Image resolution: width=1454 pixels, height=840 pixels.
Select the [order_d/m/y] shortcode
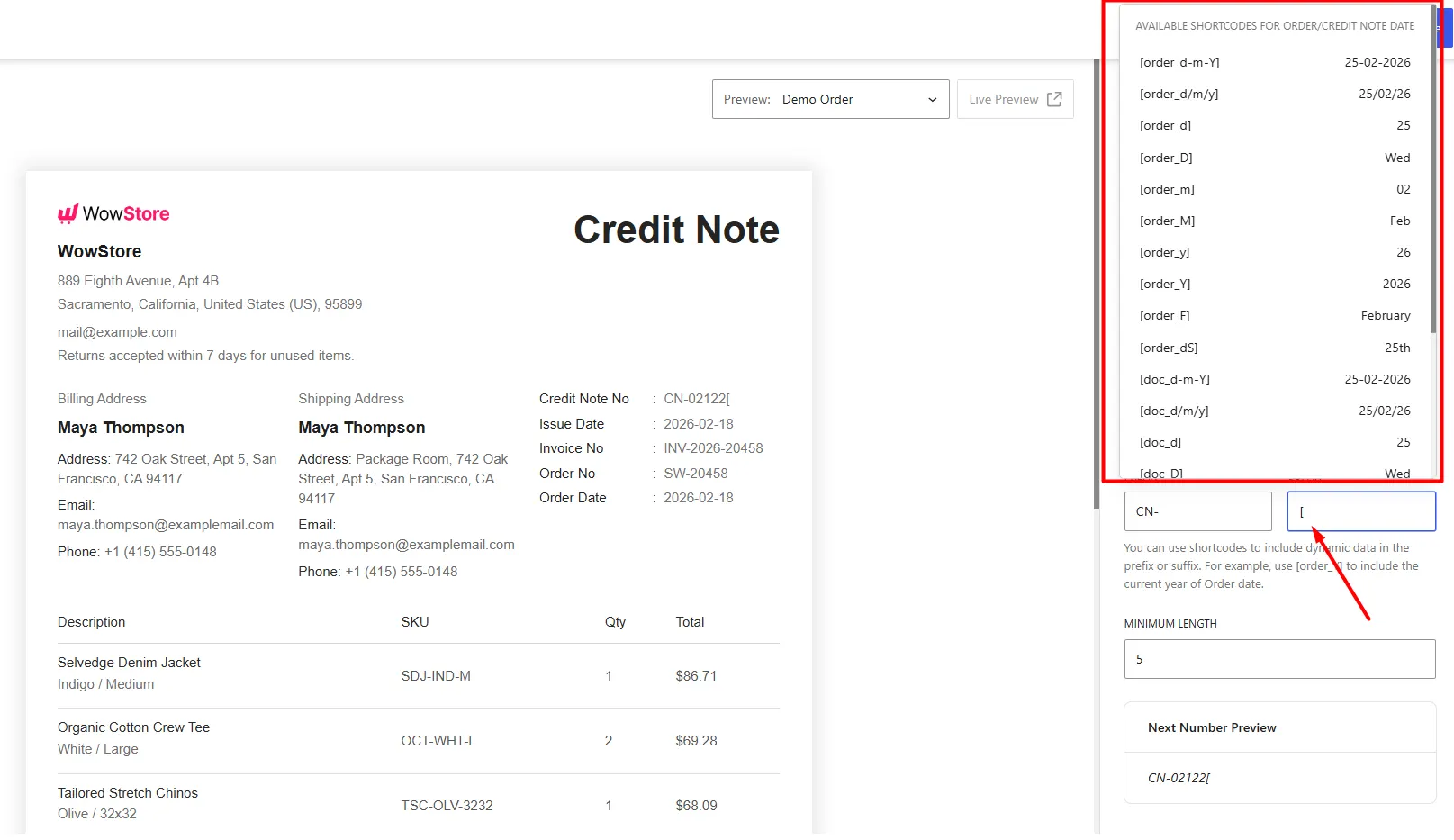1274,94
